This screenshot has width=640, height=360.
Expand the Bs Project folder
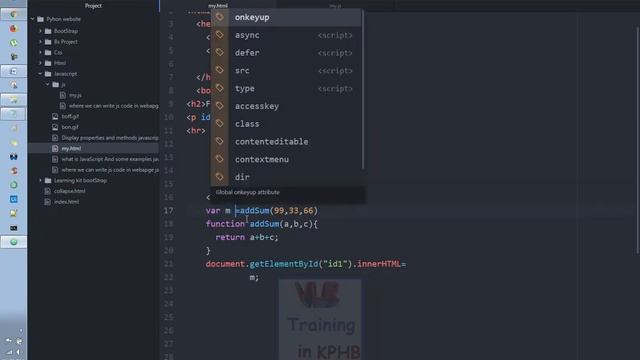click(x=40, y=42)
